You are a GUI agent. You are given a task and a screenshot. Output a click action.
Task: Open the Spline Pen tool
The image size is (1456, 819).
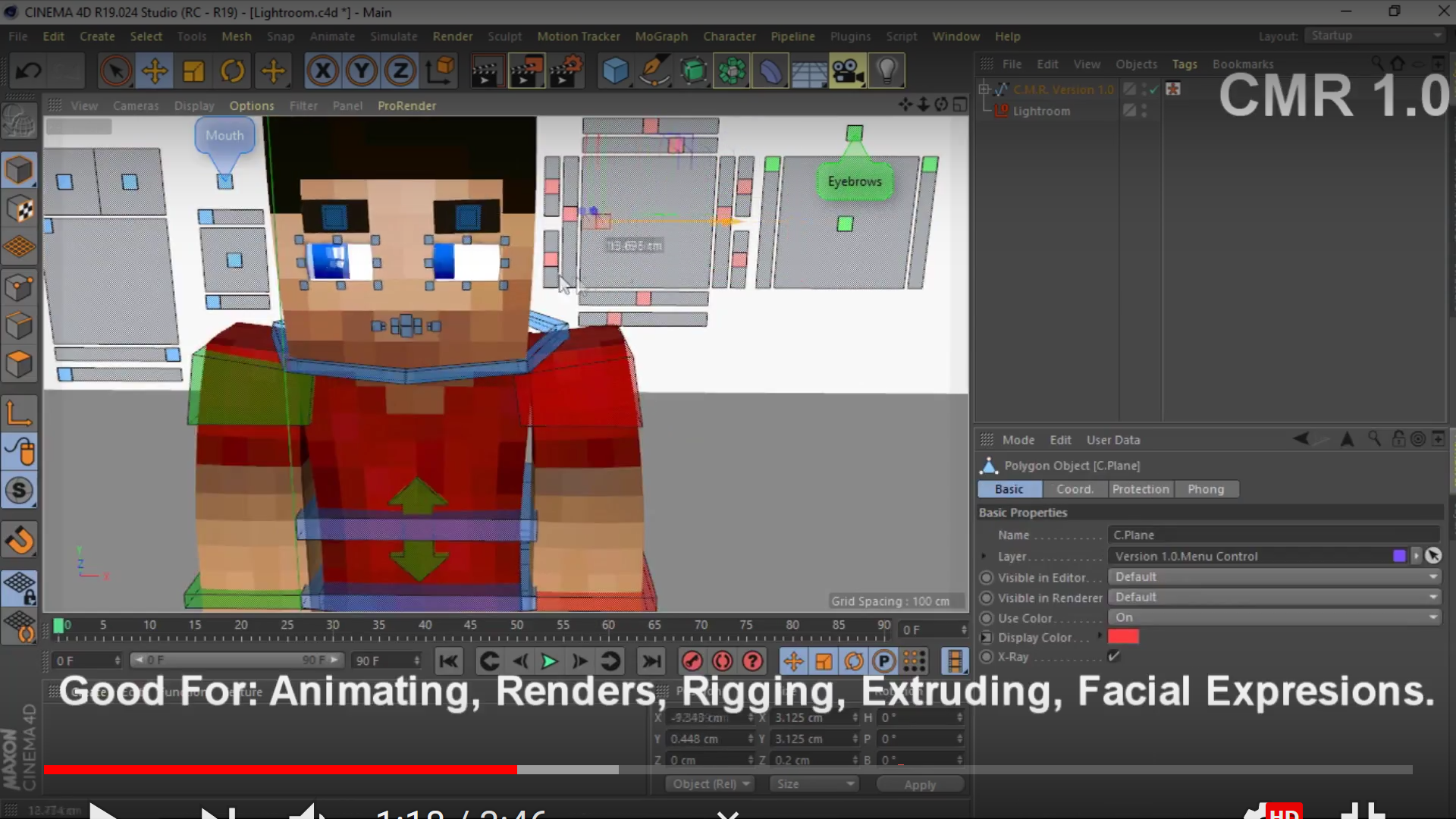point(654,71)
